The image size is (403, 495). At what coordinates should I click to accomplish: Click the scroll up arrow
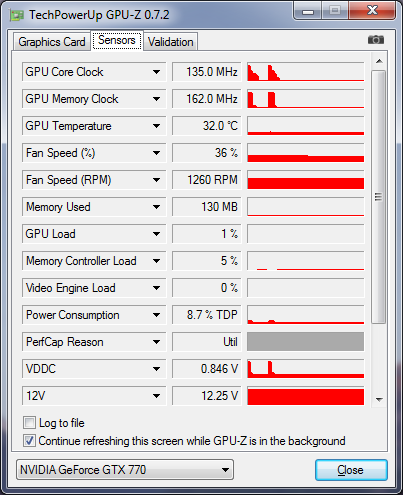coord(379,61)
